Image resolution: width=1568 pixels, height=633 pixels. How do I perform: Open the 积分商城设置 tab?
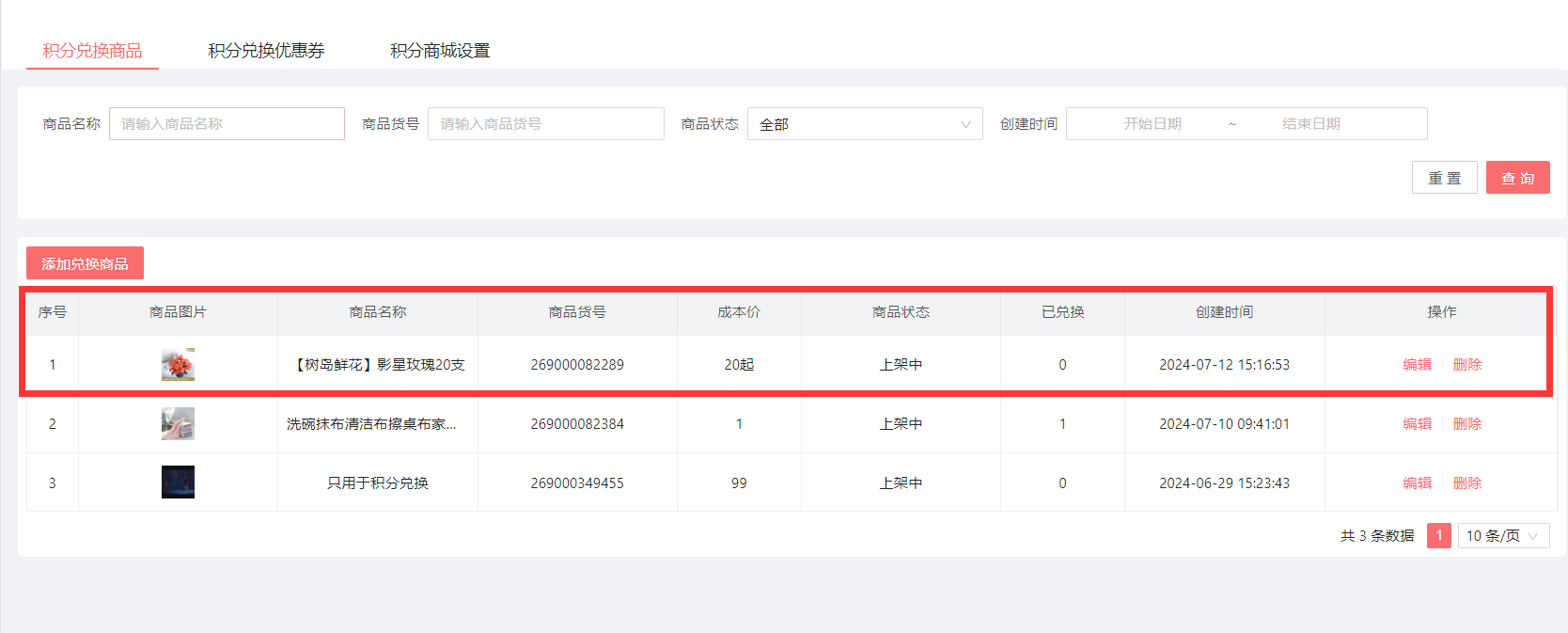click(x=440, y=51)
